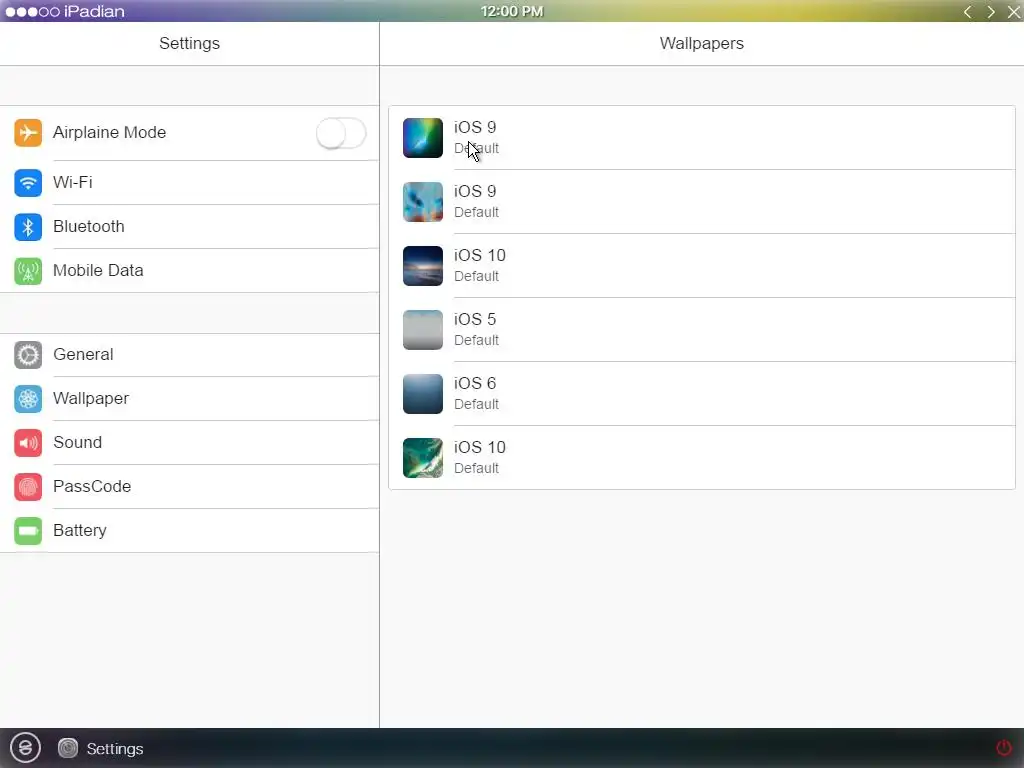Image resolution: width=1024 pixels, height=768 pixels.
Task: Select the second iOS 9 blue-orange thumbnail
Action: [x=423, y=202]
